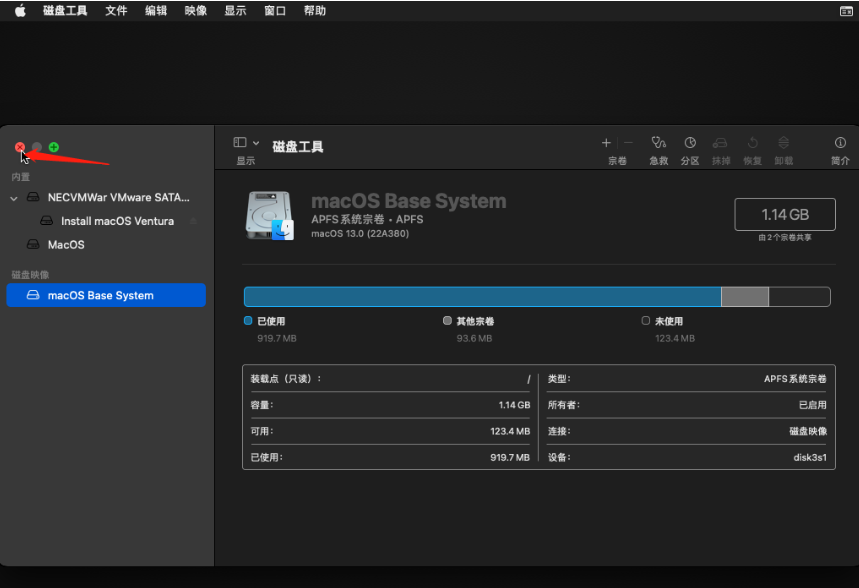Eject Install macOS Ventura via eject icon

tap(193, 221)
